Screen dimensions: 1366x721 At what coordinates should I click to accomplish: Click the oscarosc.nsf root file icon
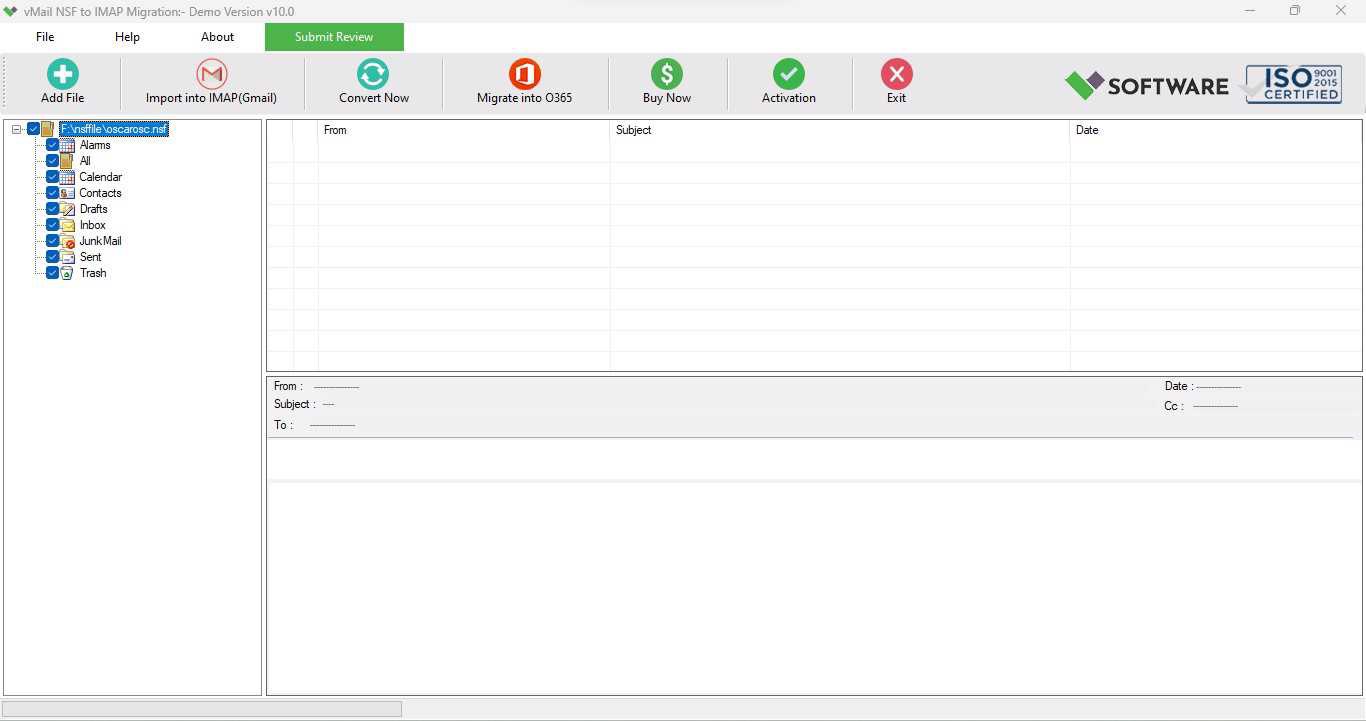48,129
